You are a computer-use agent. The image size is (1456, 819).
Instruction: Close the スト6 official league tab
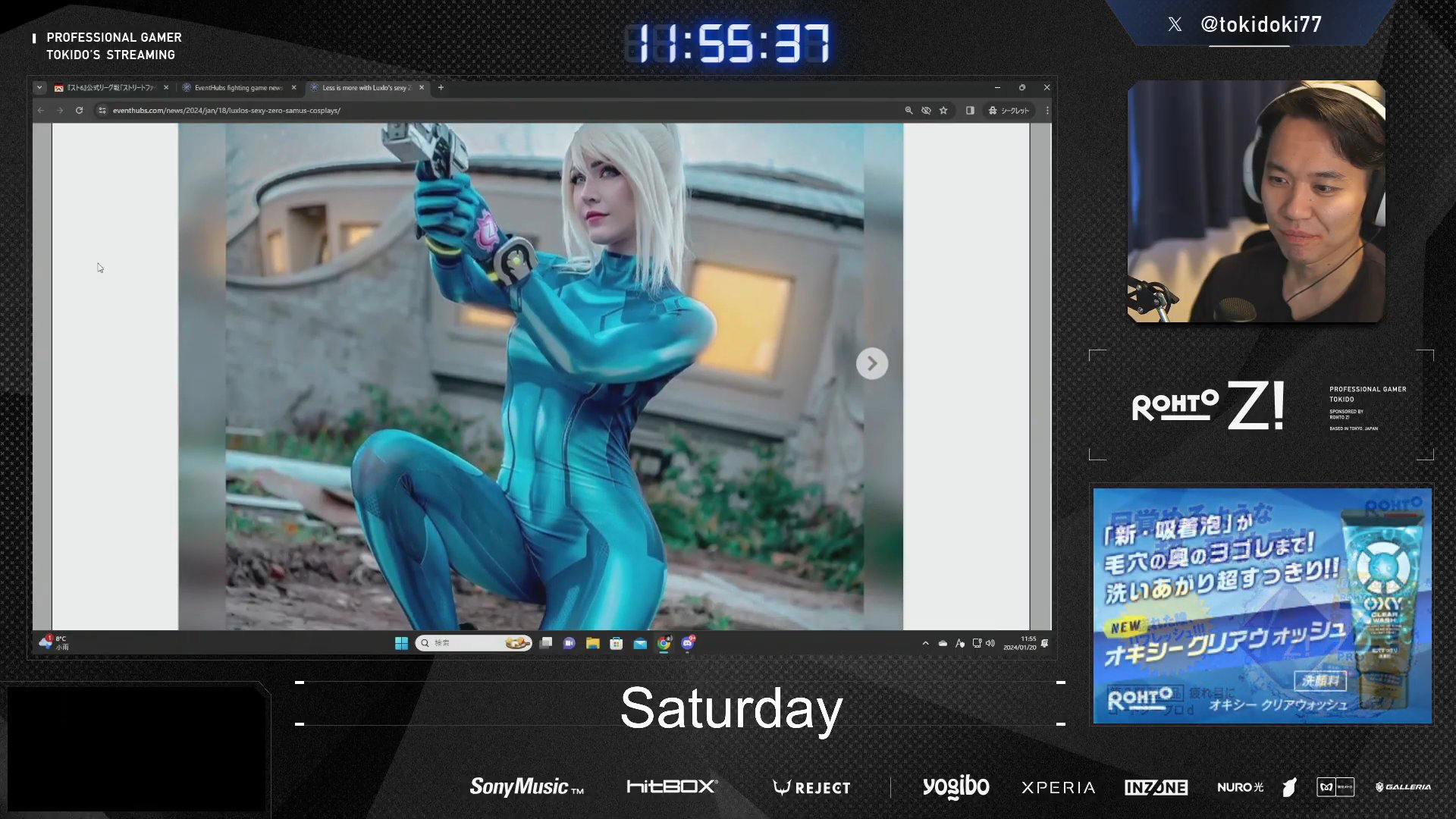[x=166, y=88]
